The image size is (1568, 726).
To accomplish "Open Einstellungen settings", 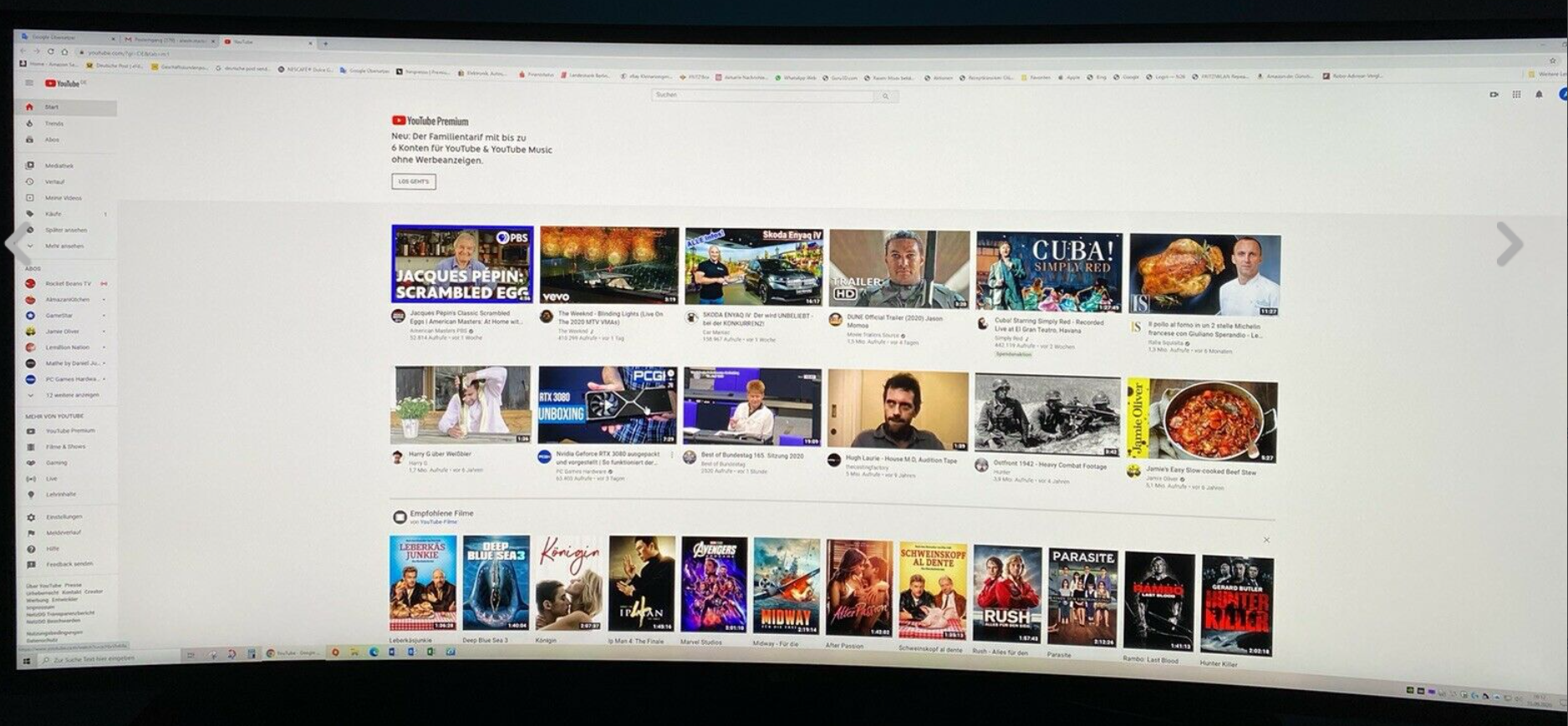I will tap(66, 517).
